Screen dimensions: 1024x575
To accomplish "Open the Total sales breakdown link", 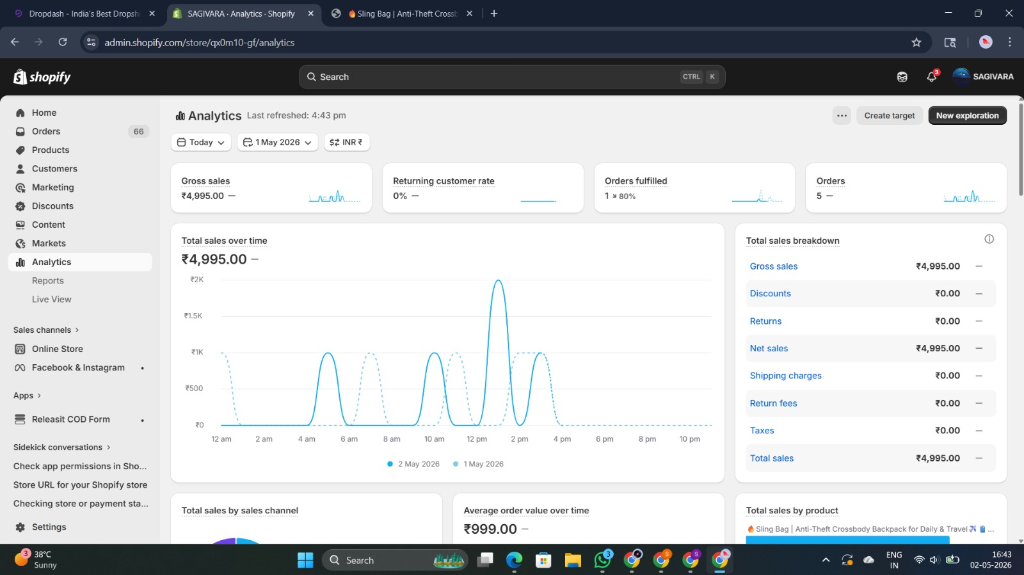I will point(771,458).
